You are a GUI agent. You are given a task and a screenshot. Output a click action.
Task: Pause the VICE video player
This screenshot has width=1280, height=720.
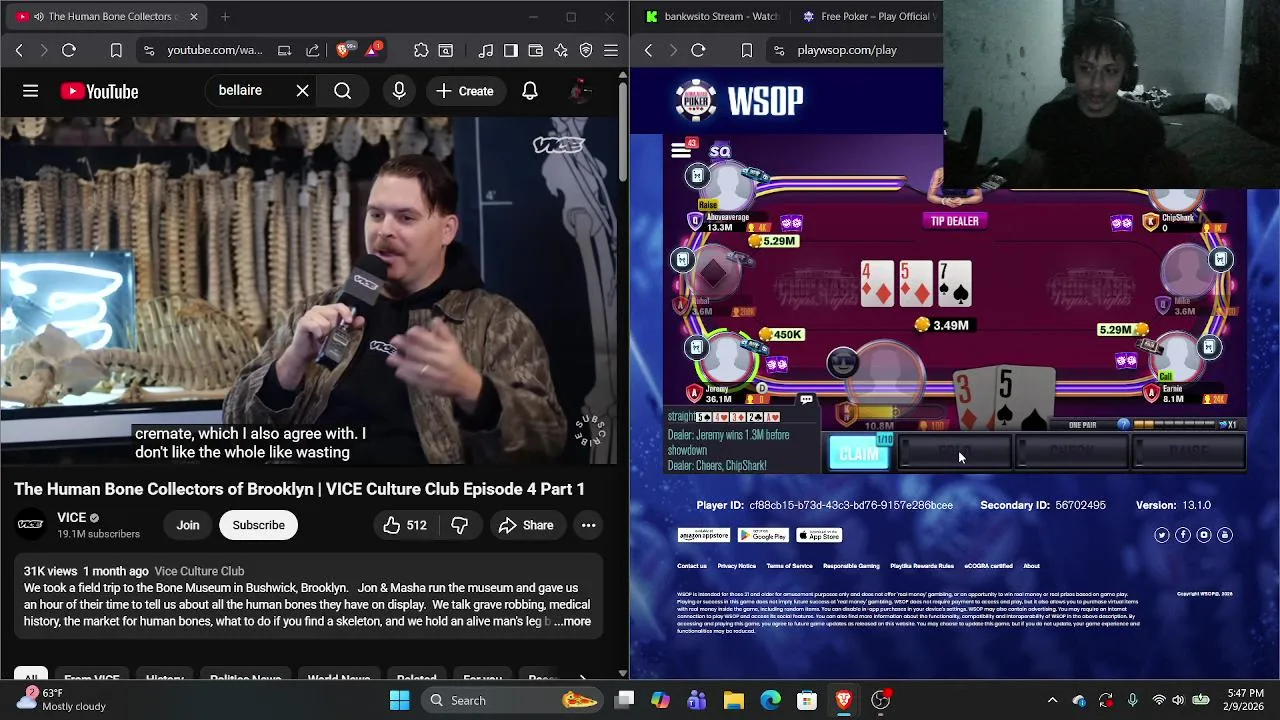(310, 290)
